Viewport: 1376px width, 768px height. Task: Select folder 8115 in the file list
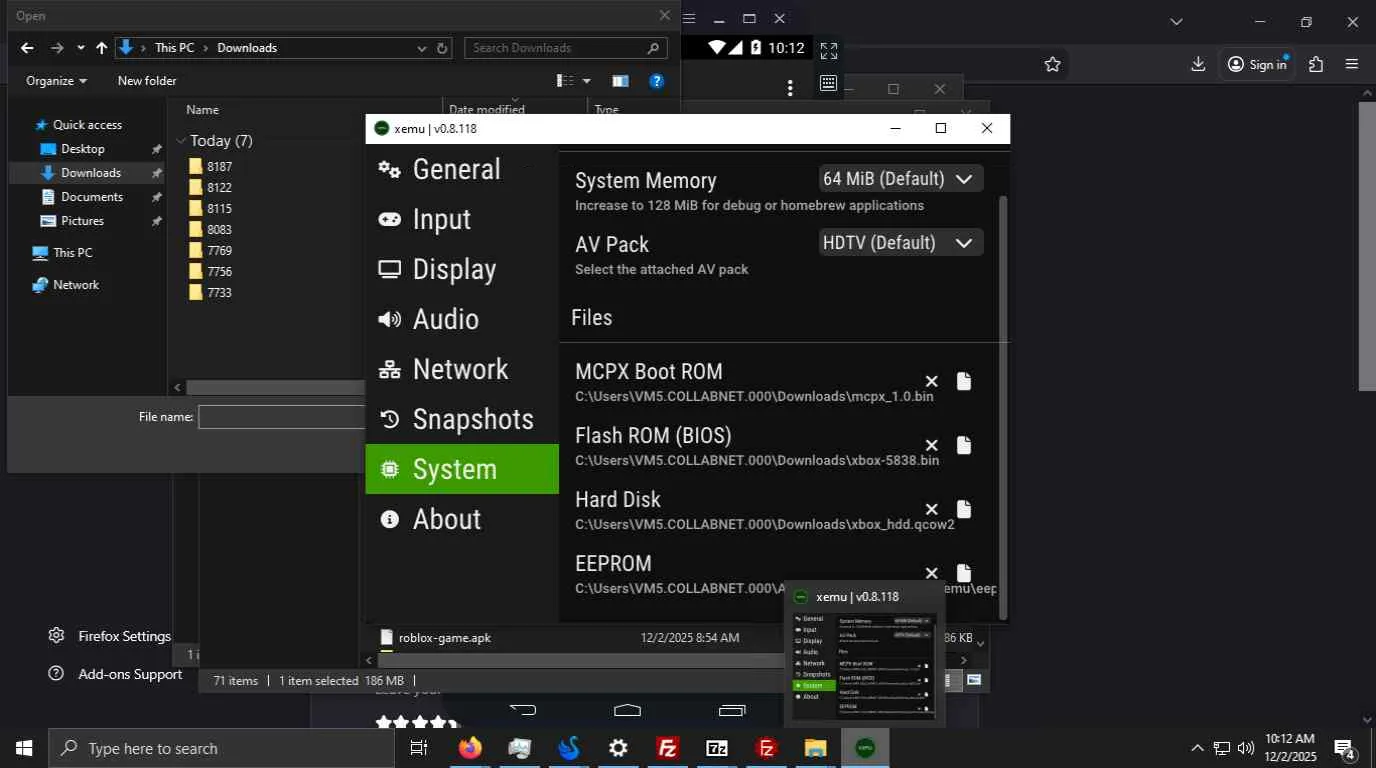coord(219,208)
